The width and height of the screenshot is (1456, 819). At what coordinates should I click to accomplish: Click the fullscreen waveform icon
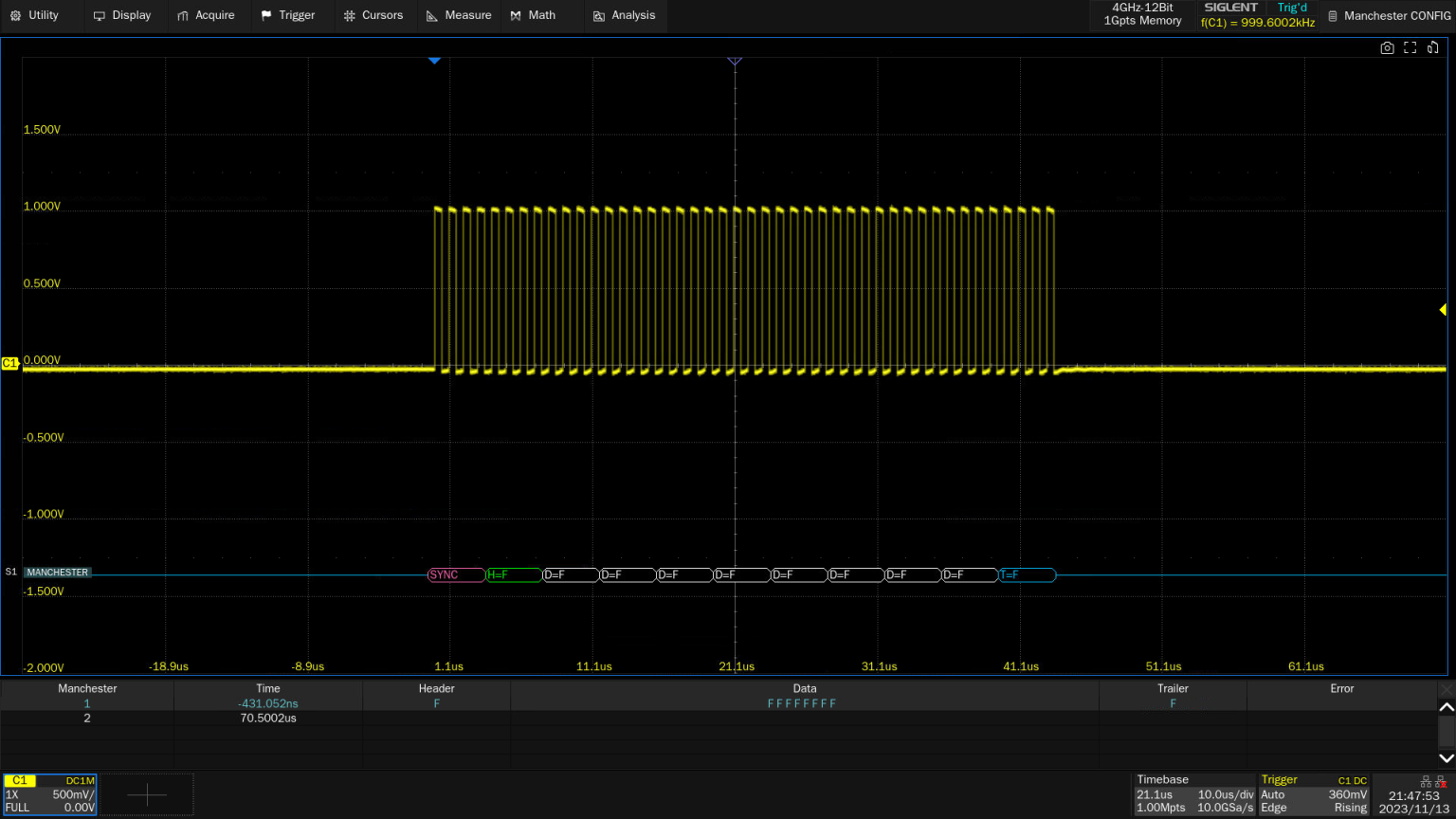coord(1410,47)
